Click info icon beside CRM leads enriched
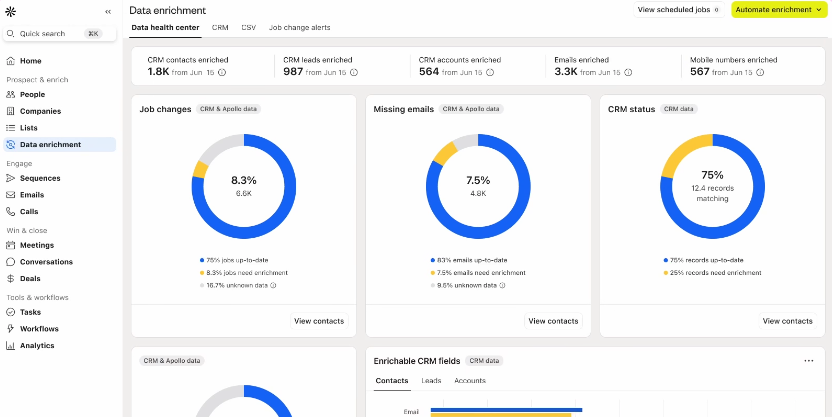The width and height of the screenshot is (832, 417). 354,72
